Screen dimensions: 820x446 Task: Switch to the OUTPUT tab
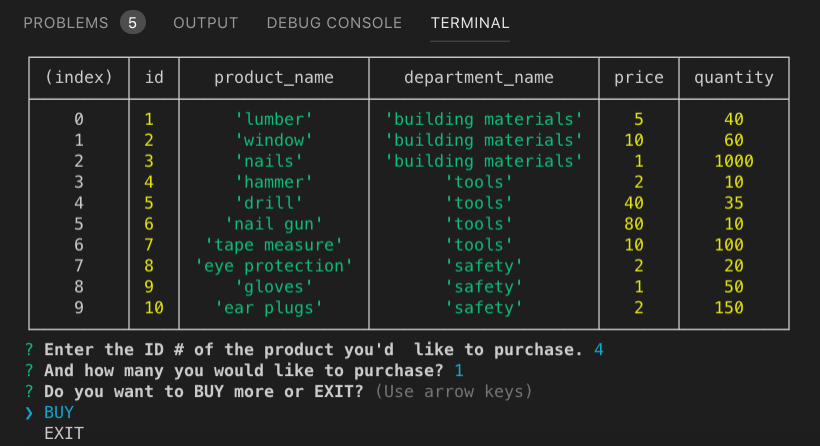coord(205,22)
